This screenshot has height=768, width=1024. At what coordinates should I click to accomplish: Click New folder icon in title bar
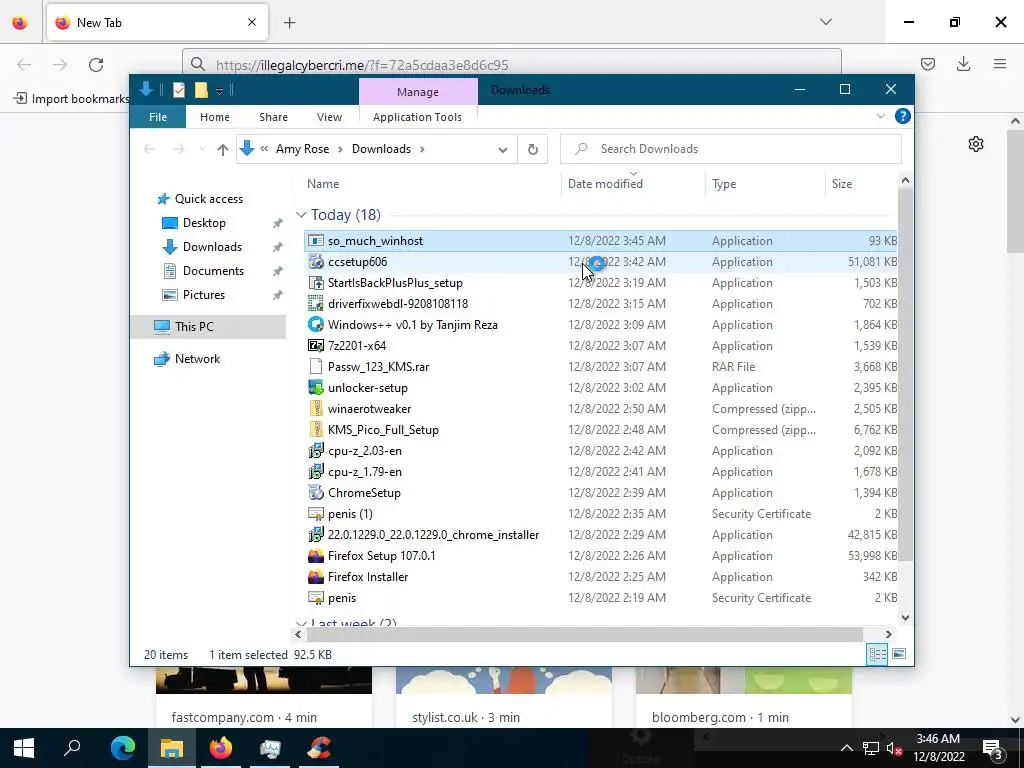click(201, 90)
